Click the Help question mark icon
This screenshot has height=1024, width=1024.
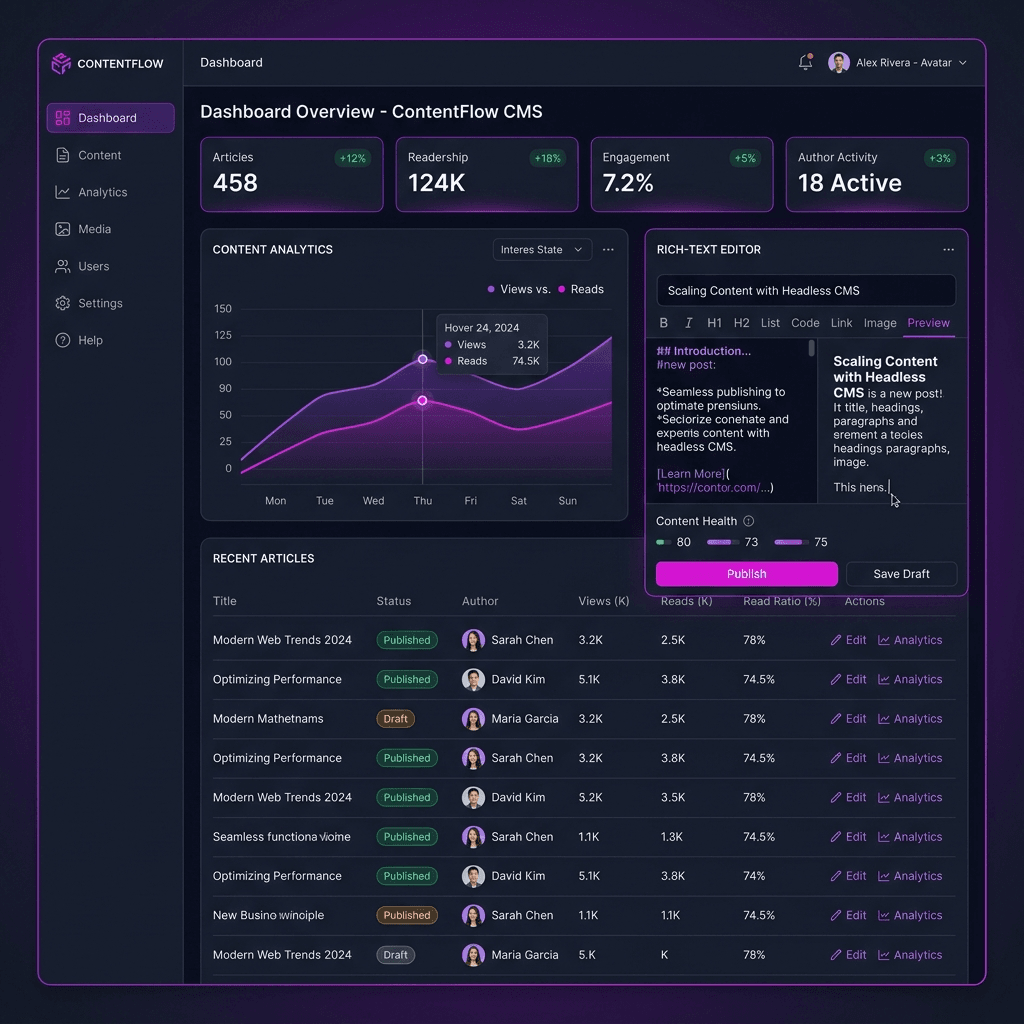click(63, 340)
